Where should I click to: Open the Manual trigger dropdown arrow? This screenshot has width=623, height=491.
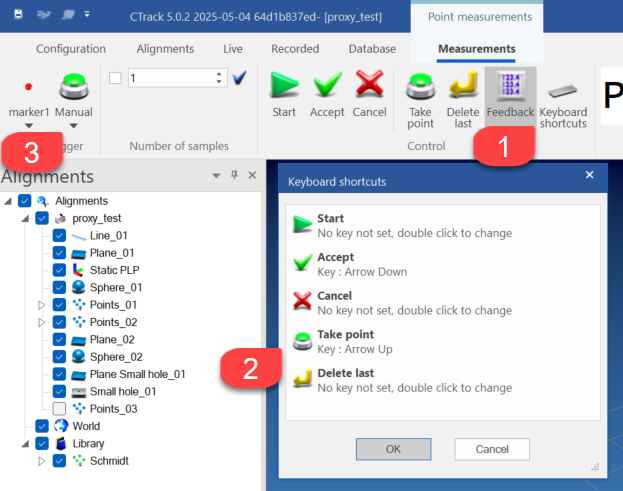tap(74, 126)
